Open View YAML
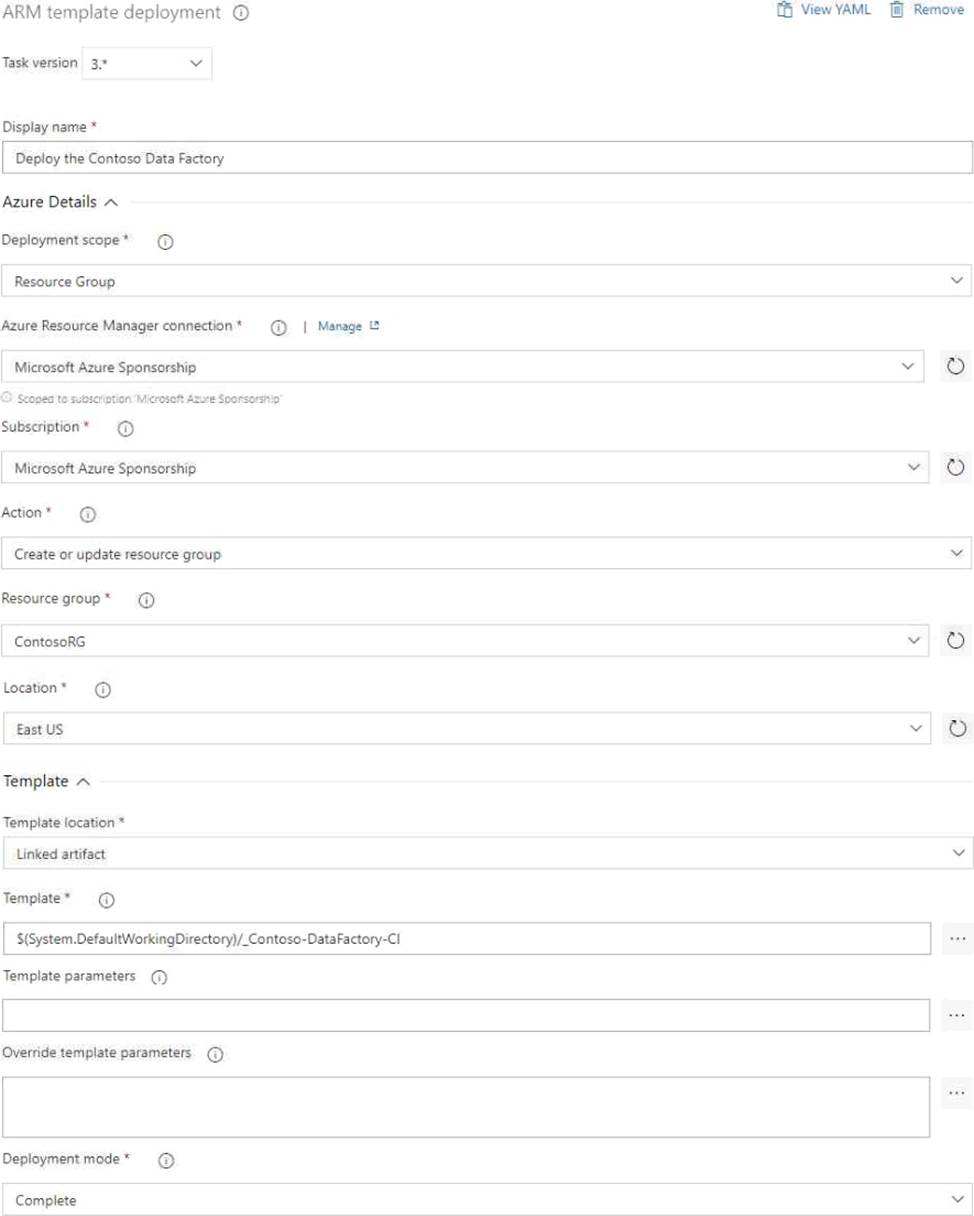This screenshot has height=1216, width=974. coord(824,10)
